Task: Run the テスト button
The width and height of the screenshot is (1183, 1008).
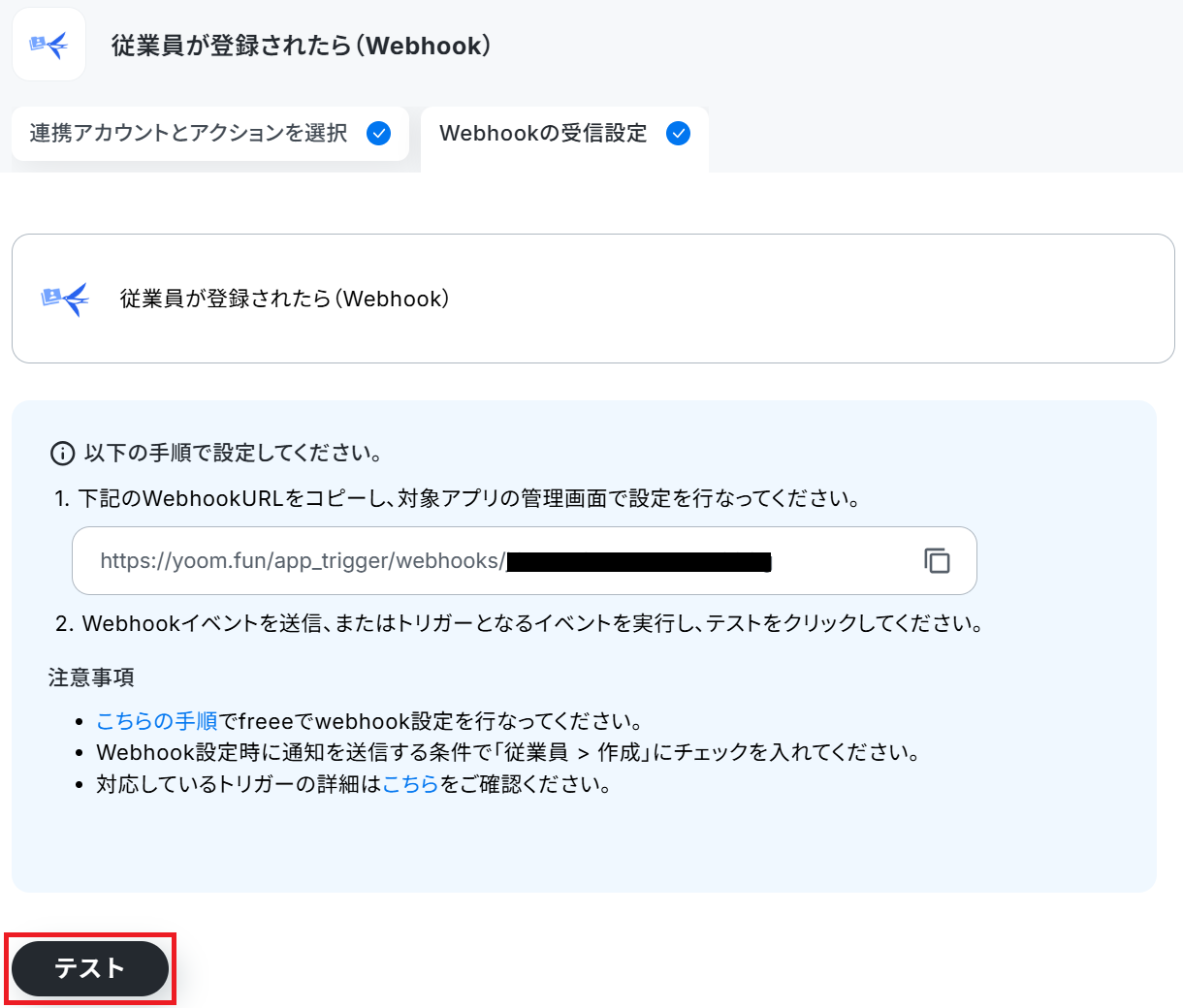Action: coord(90,968)
